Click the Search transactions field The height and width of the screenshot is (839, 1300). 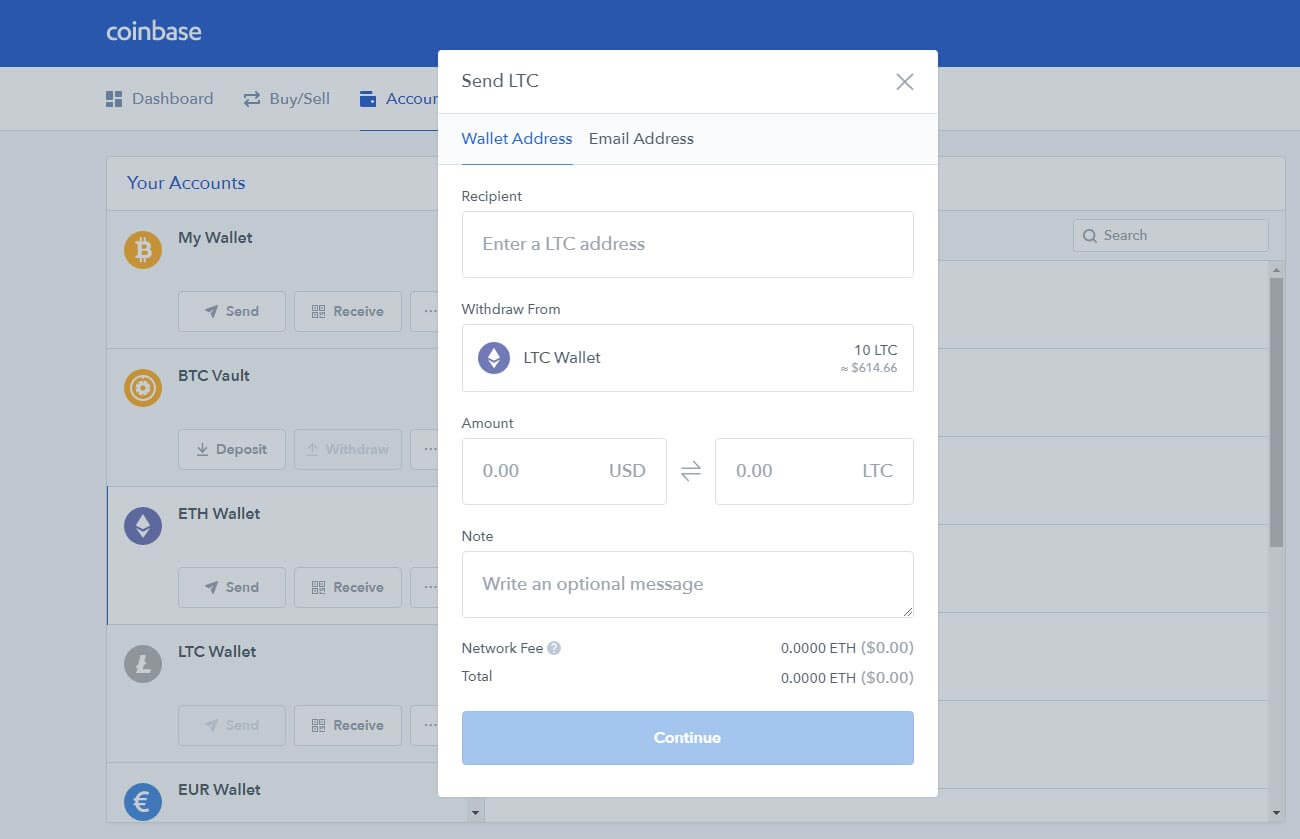point(1171,236)
